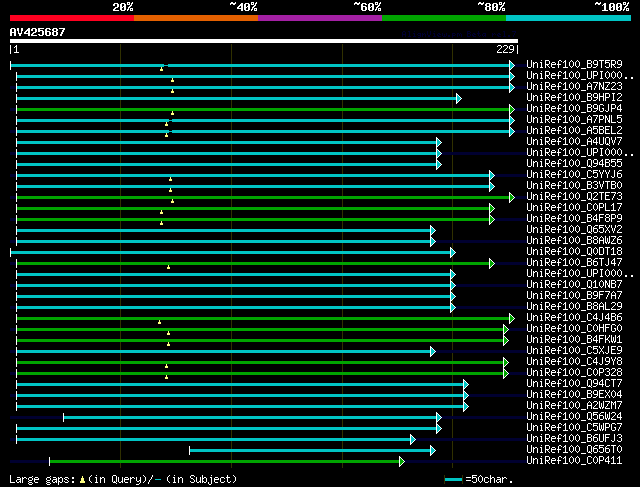The height and width of the screenshot is (487, 640).
Task: Click the green alignment bar for UniRef100_B9GJP4
Action: click(x=263, y=109)
